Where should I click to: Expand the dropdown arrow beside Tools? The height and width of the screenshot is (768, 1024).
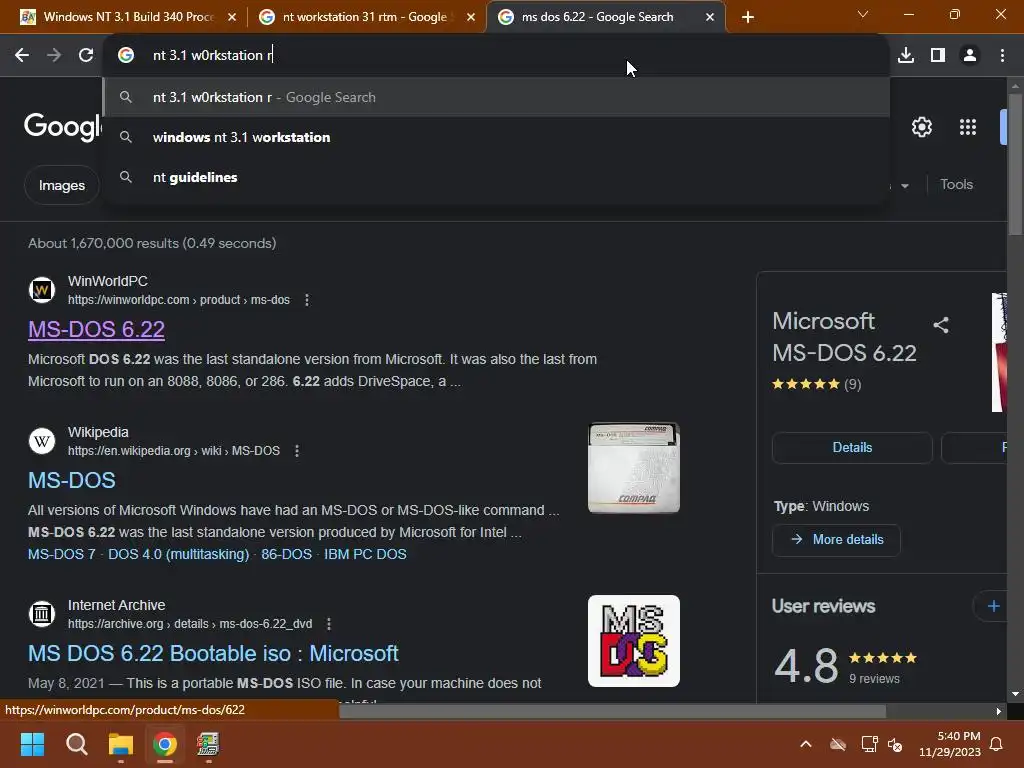[x=904, y=186]
